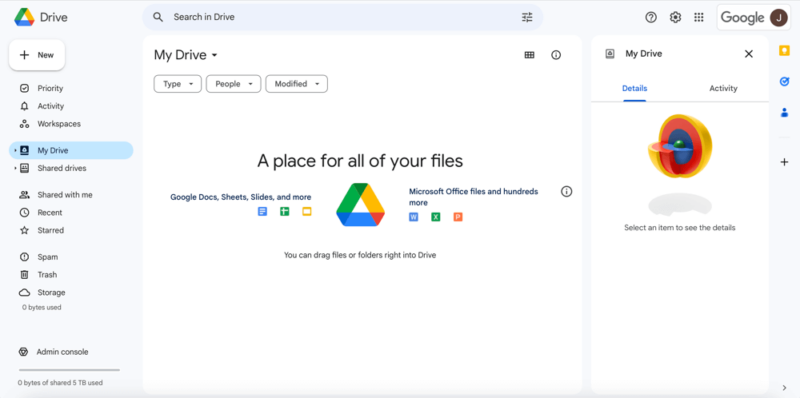This screenshot has width=800, height=398.
Task: Click the magnifier search icon
Action: (x=158, y=17)
